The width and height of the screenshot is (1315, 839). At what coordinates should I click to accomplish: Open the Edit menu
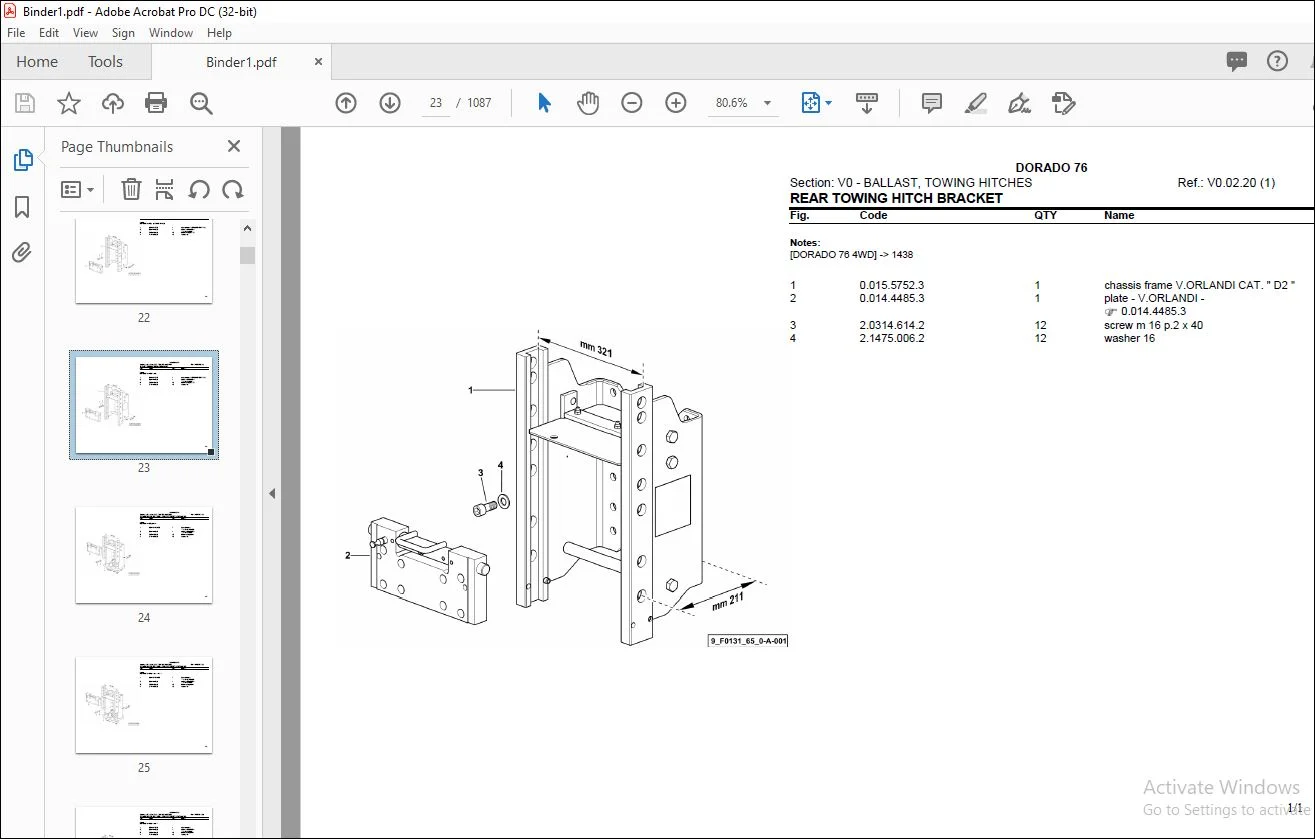[x=48, y=33]
